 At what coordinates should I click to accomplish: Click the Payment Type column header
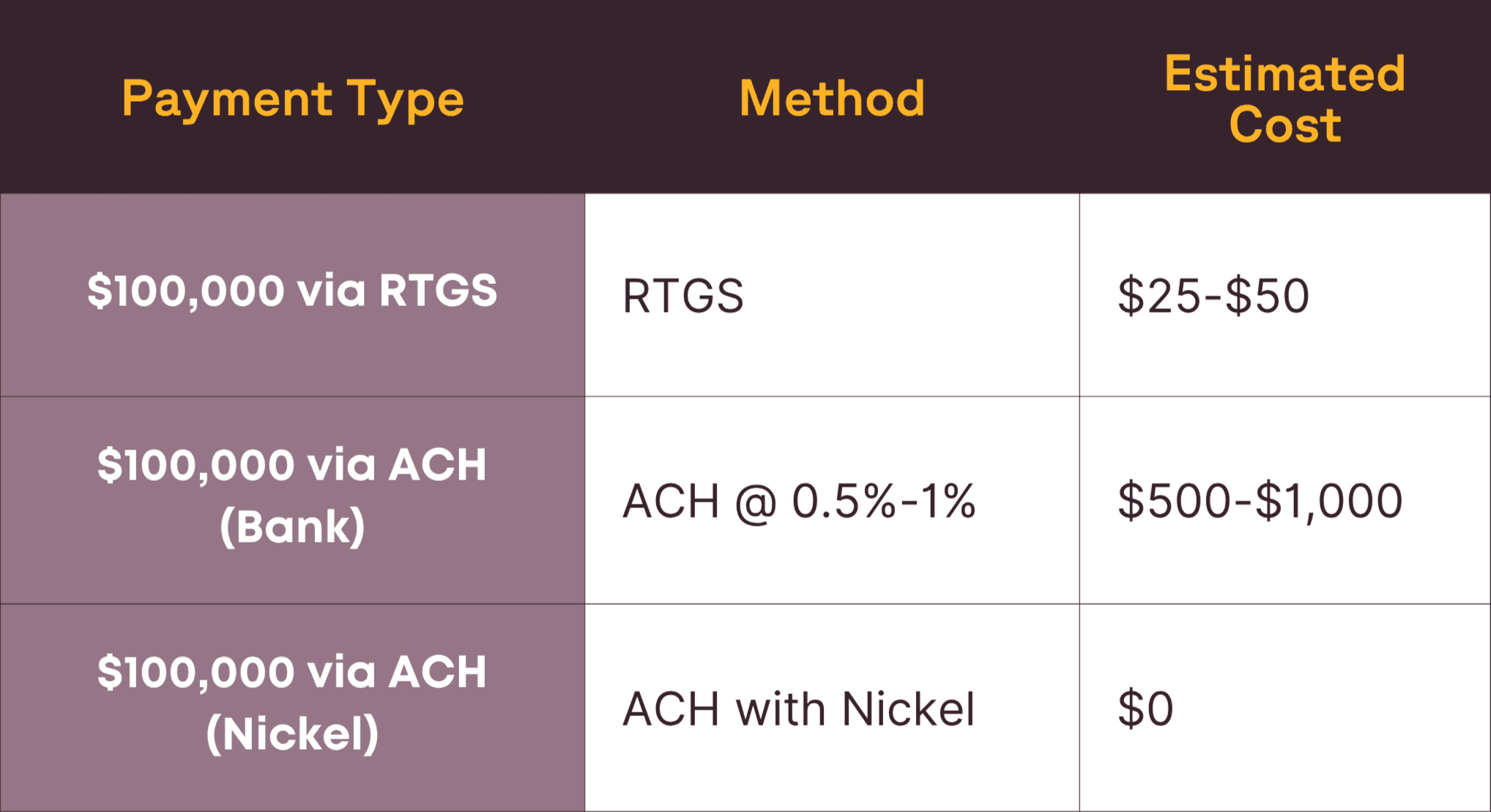(293, 99)
